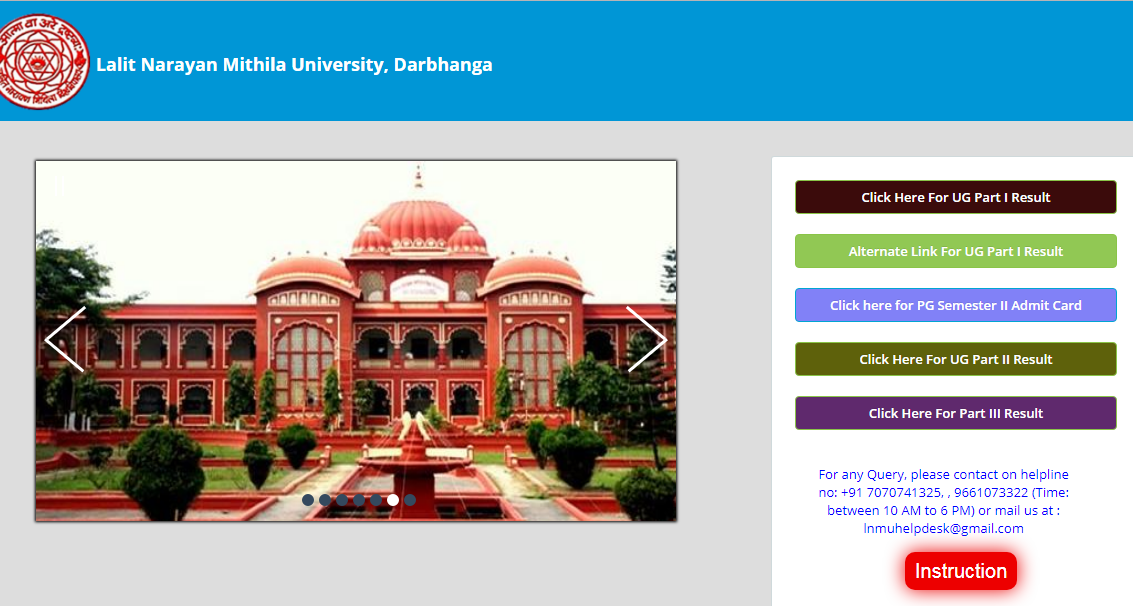Click the fourth carousel indicator dot
This screenshot has height=606, width=1133.
[x=359, y=499]
